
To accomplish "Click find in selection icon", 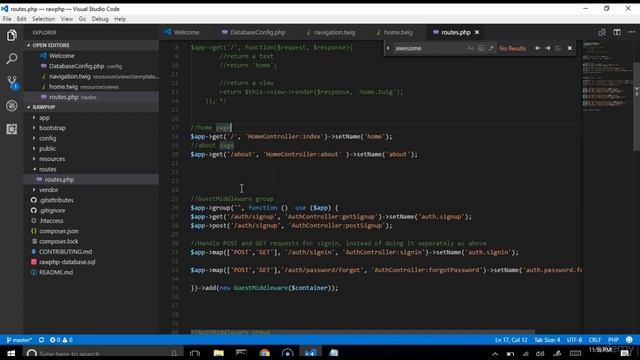I will tap(558, 48).
